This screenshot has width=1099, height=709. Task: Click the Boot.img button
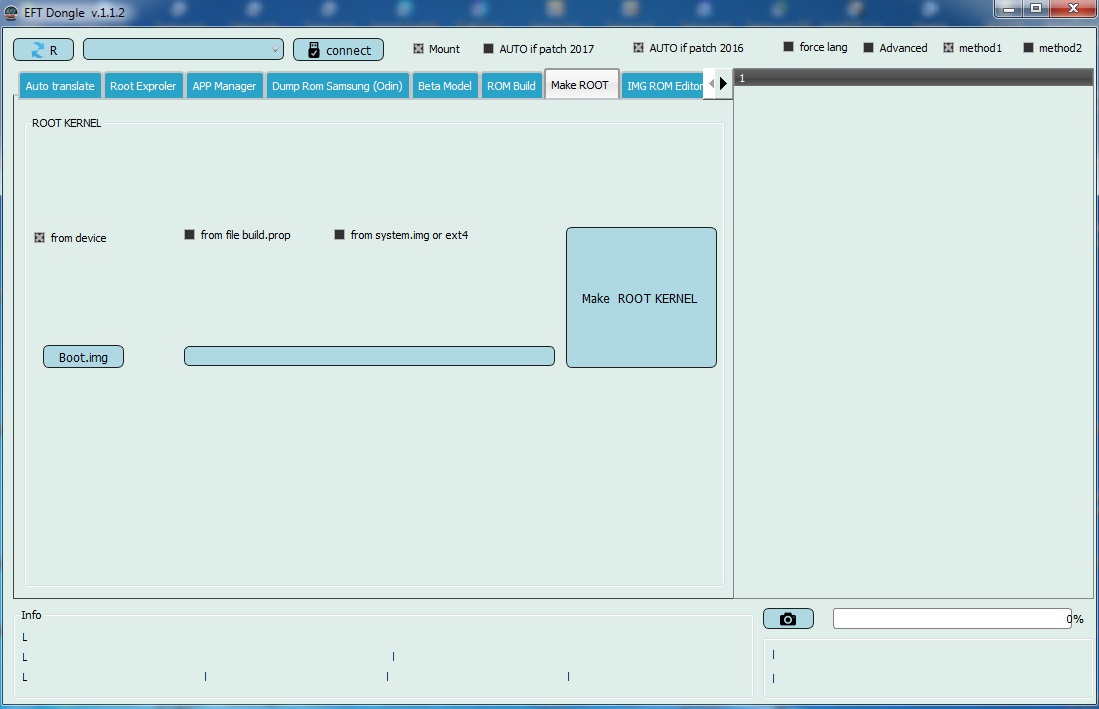click(83, 357)
